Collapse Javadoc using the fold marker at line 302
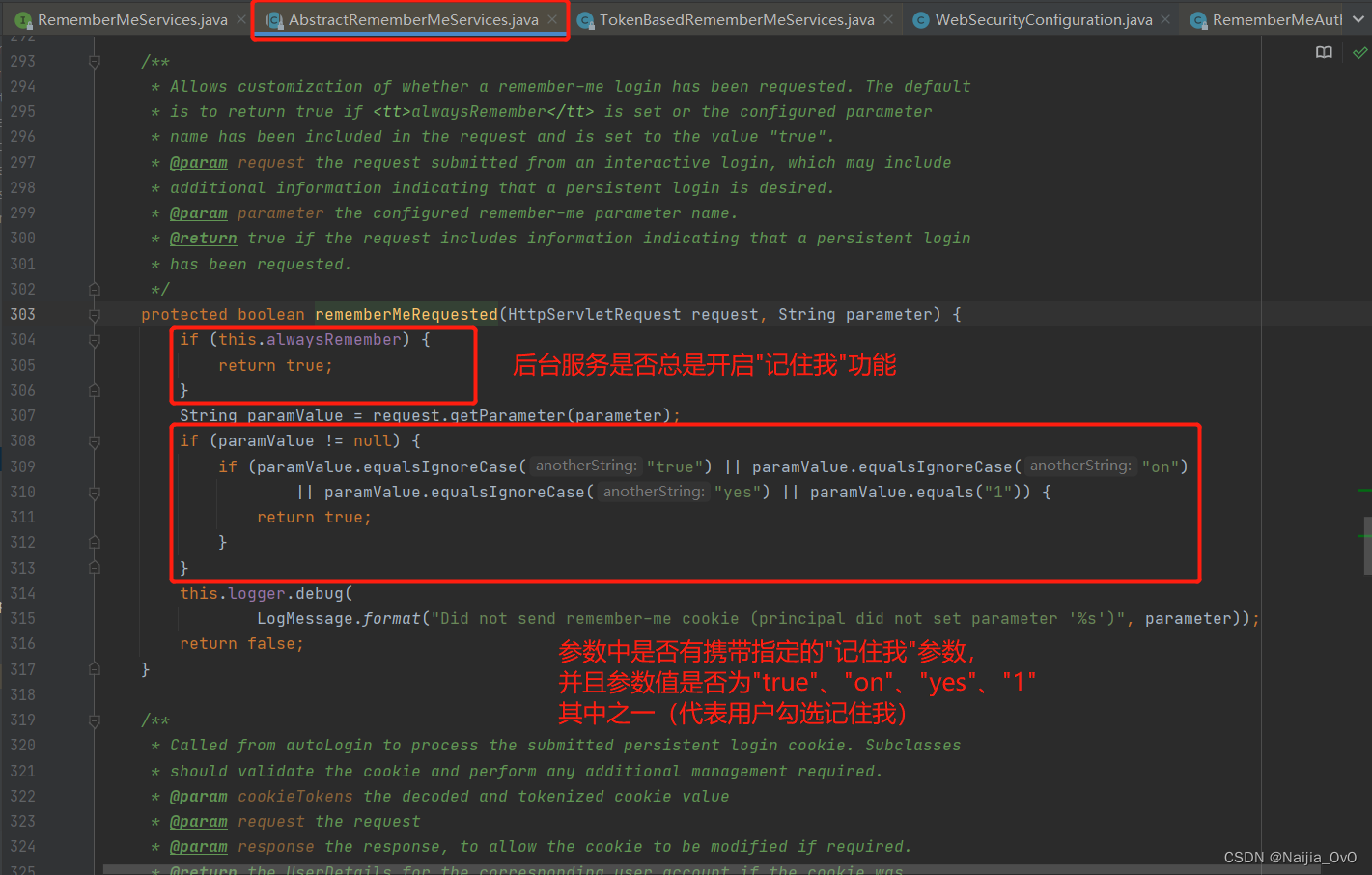Screen dimensions: 1372x875 tap(95, 289)
